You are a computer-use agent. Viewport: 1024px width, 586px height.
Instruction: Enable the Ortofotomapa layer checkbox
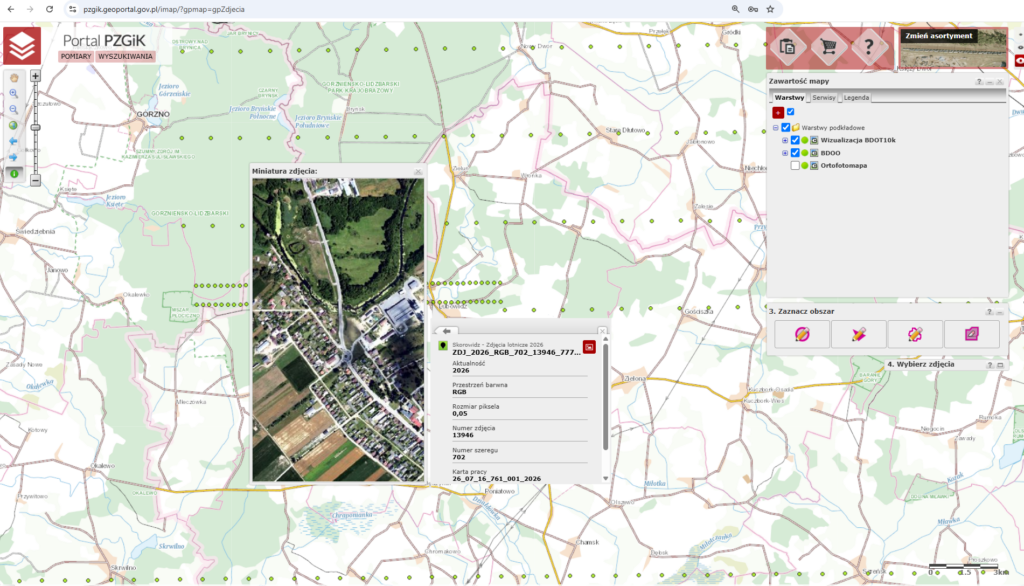[x=795, y=166]
